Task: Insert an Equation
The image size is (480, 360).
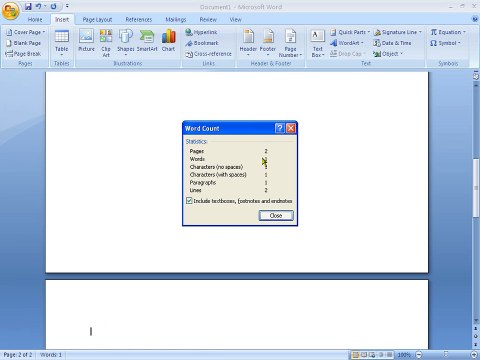Action: pyautogui.click(x=448, y=32)
